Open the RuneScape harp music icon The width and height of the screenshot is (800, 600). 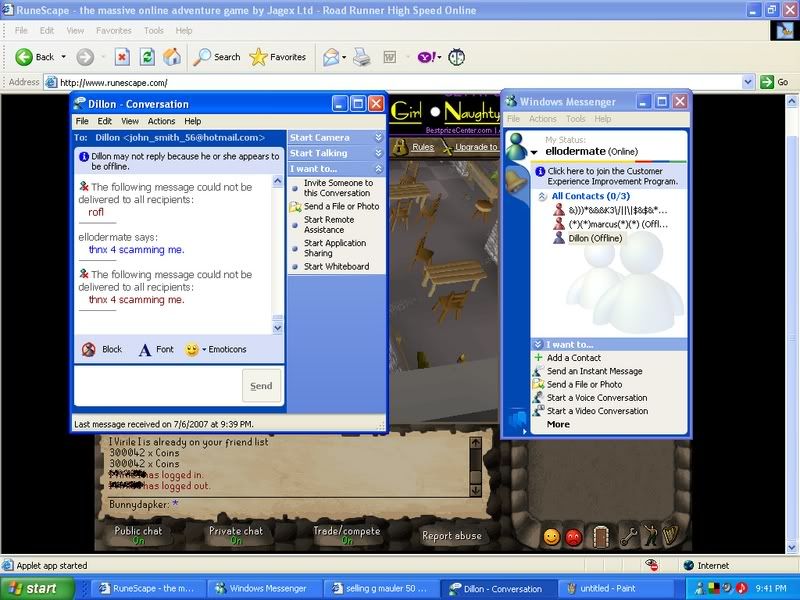pos(670,536)
